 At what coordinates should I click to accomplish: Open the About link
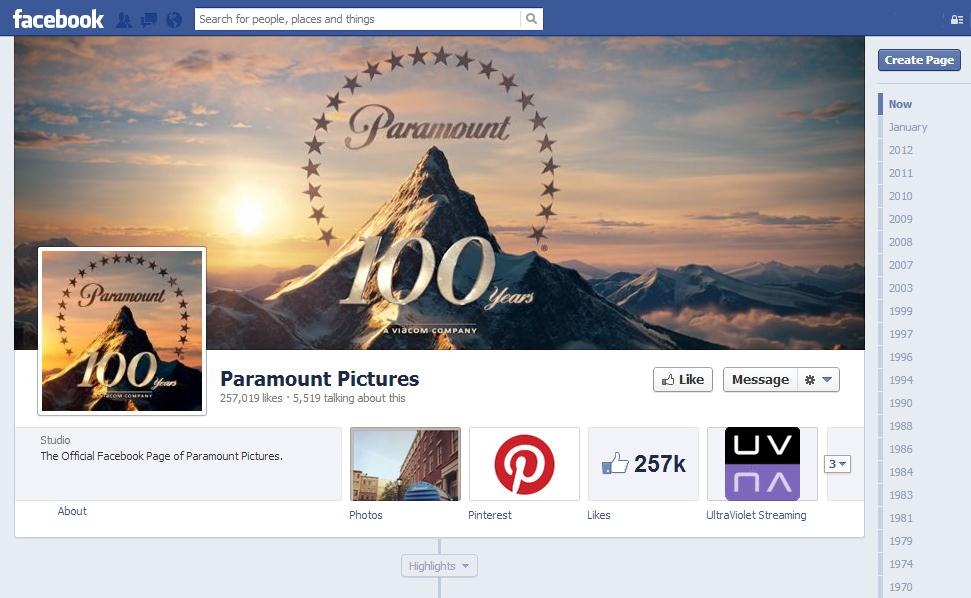(72, 511)
